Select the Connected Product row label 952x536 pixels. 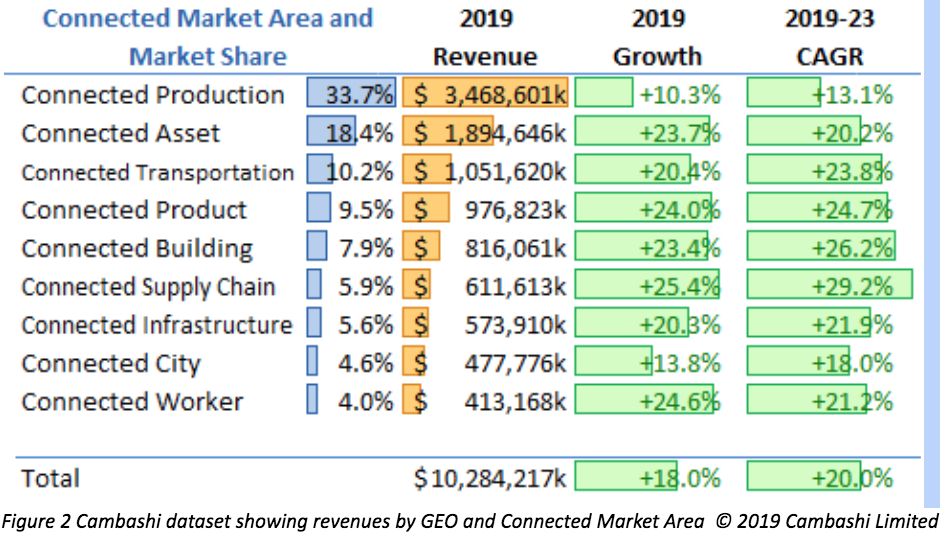134,210
